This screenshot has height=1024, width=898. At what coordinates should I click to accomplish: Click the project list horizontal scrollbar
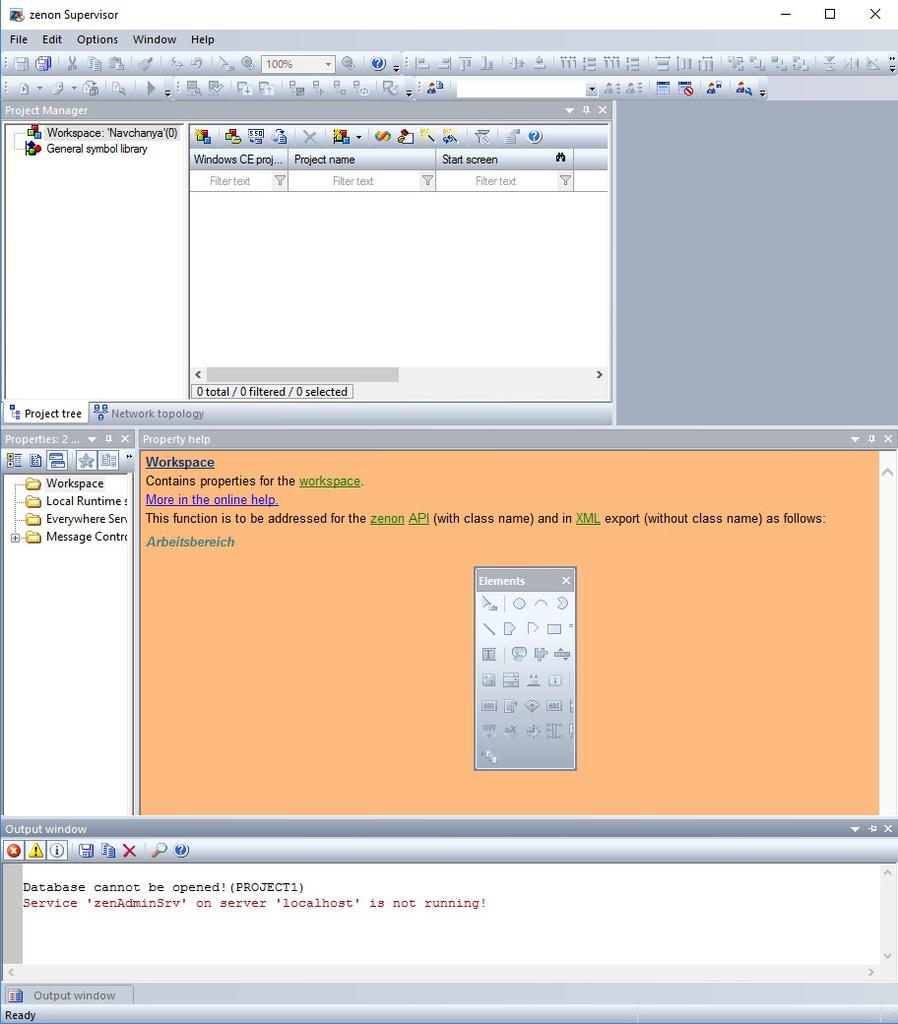click(300, 374)
